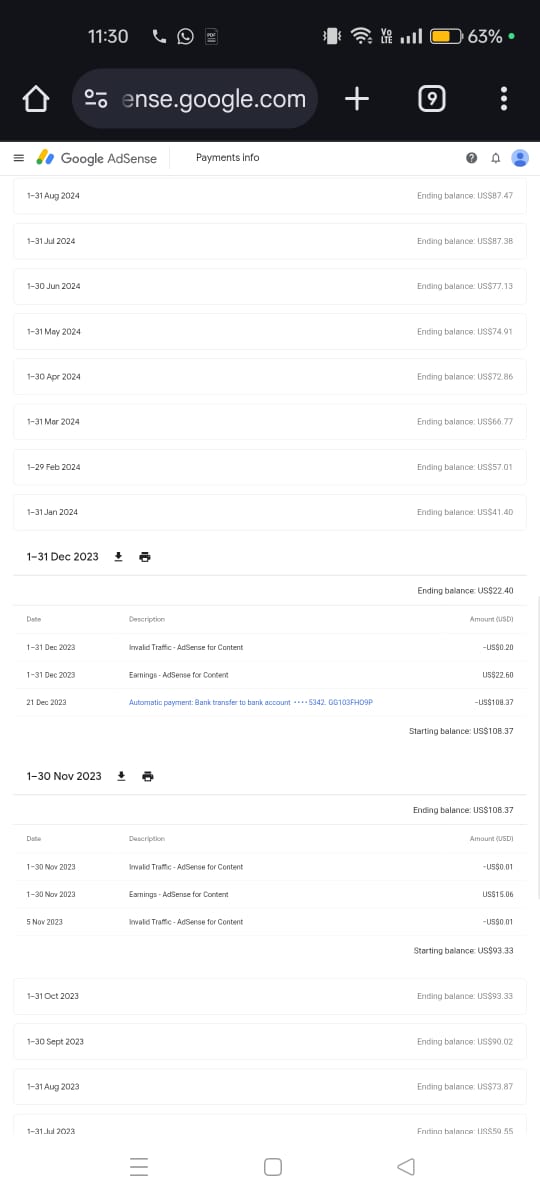Expand the 1–31 Oct 2023 transactions row

(270, 996)
